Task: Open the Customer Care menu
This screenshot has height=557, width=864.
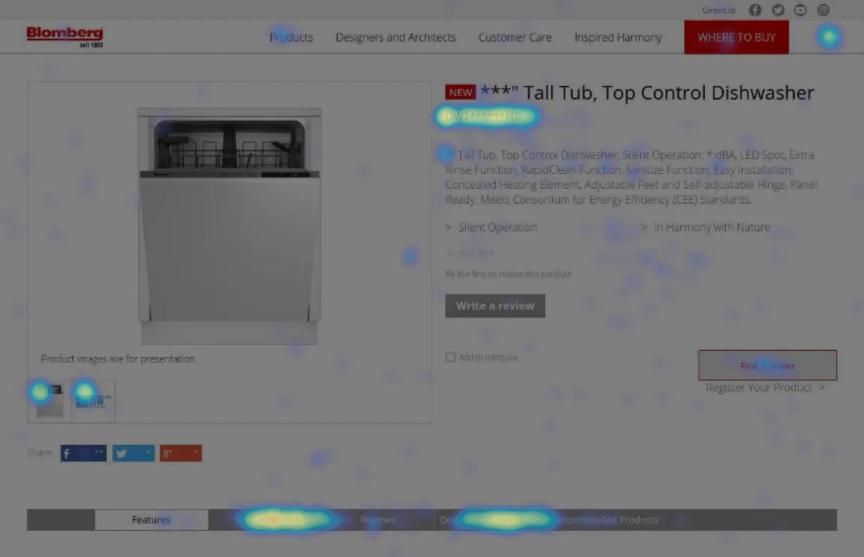Action: tap(515, 37)
